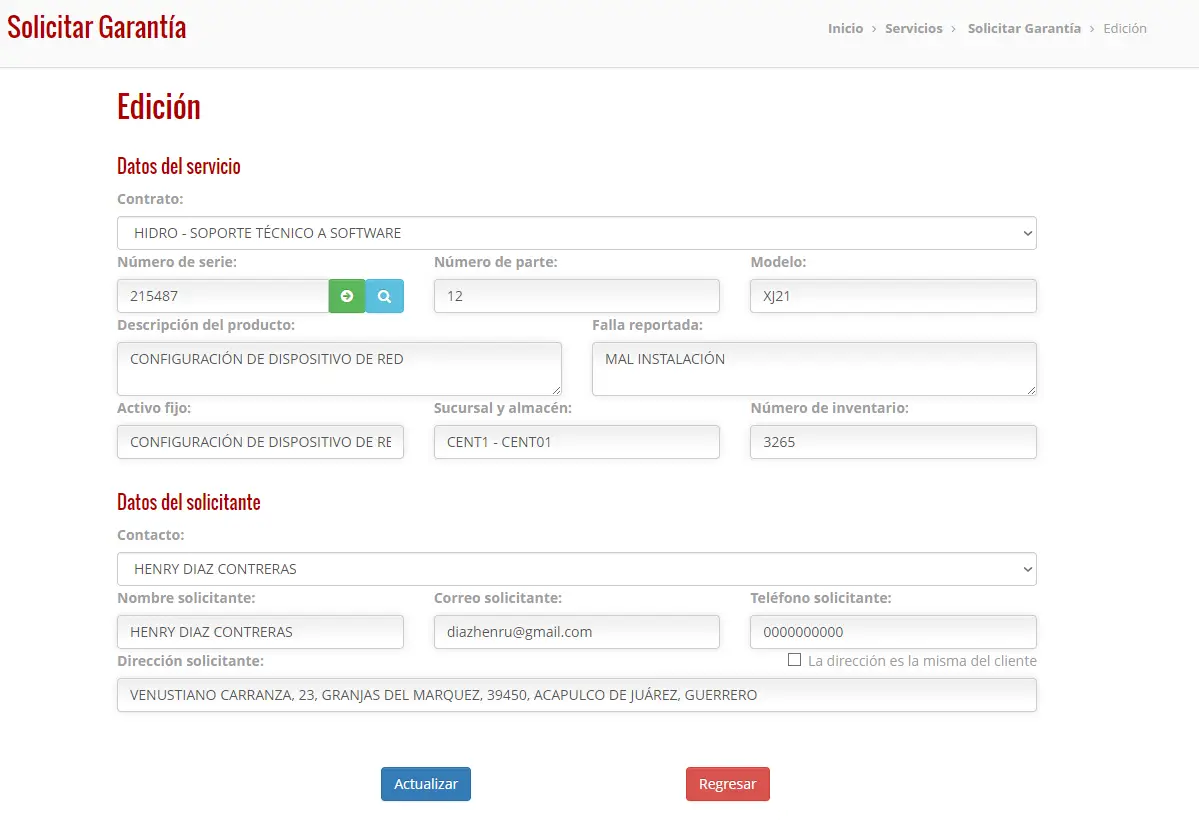Focus the Número de serie field
Image resolution: width=1199 pixels, height=825 pixels.
tap(223, 296)
